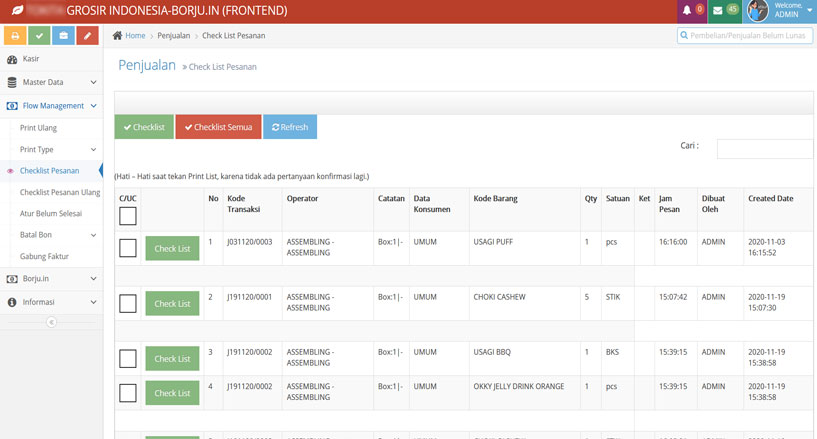817x439 pixels.
Task: Click the Flow Management money icon
Action: [12, 106]
